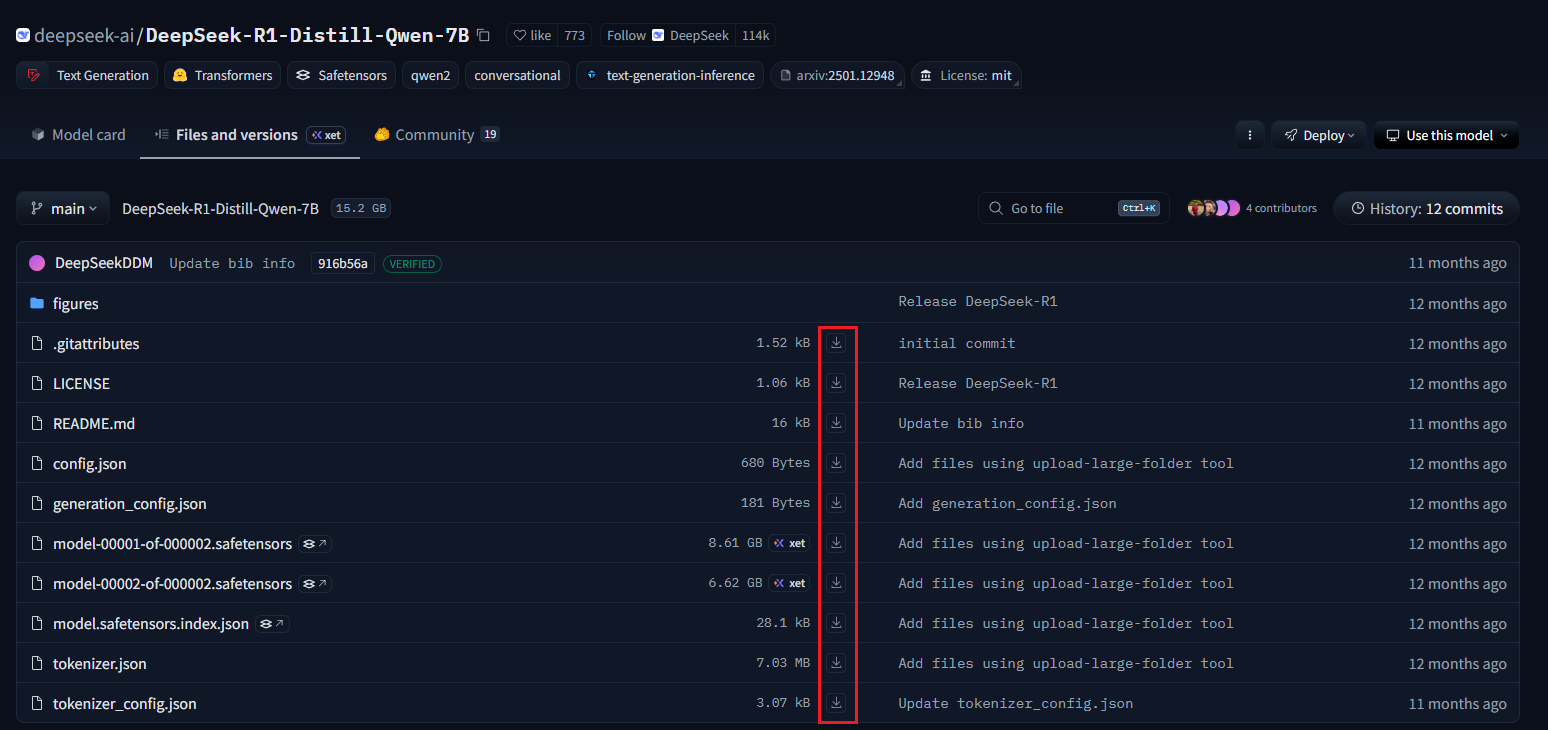The width and height of the screenshot is (1548, 730).
Task: Click the qwen2 tag
Action: click(x=431, y=75)
